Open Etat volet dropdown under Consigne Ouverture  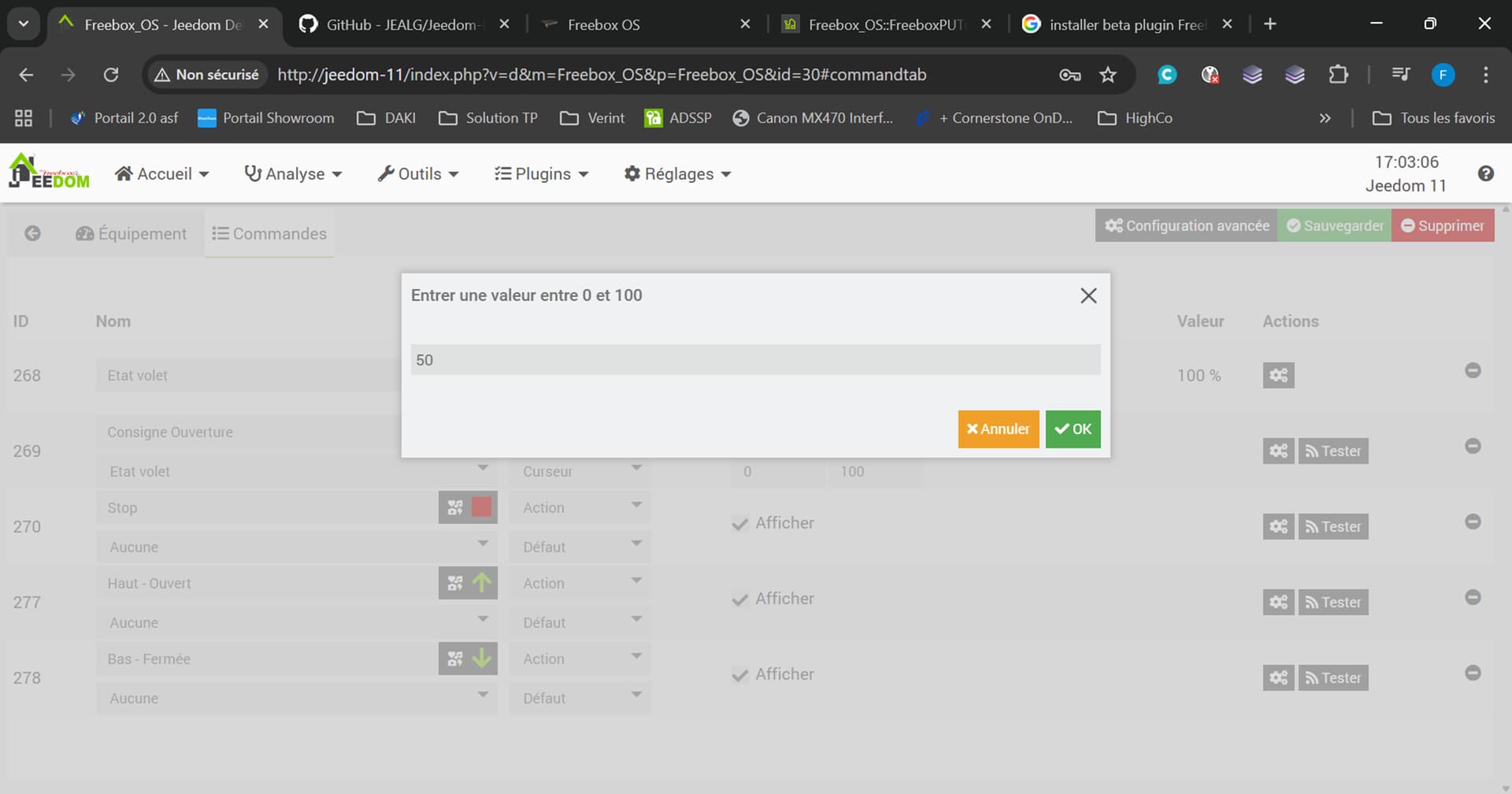(296, 471)
